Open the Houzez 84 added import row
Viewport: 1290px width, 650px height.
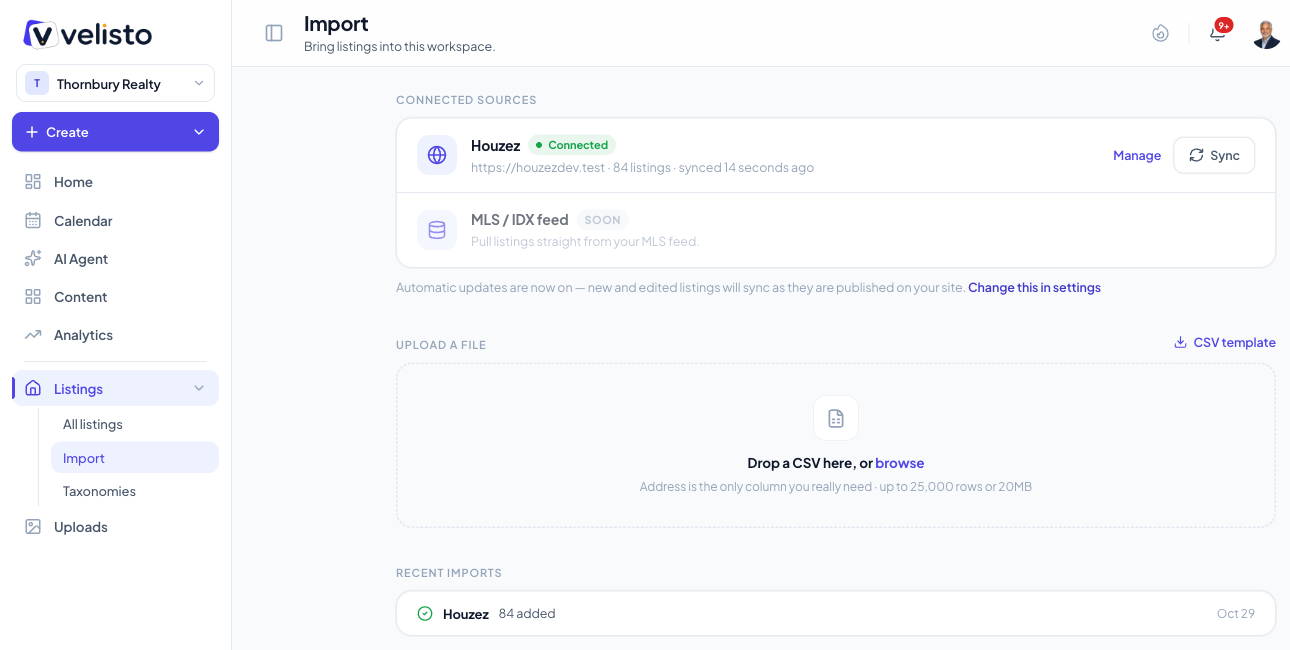(x=836, y=613)
